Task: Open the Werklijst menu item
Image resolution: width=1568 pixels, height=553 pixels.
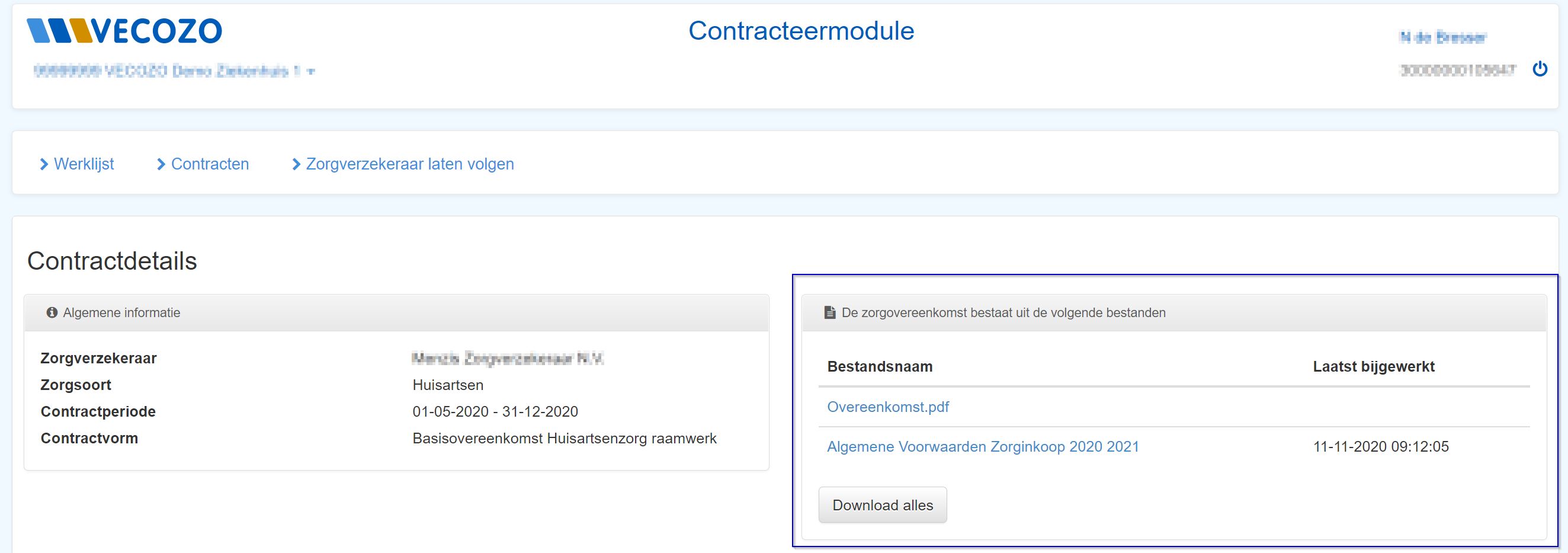Action: tap(76, 164)
